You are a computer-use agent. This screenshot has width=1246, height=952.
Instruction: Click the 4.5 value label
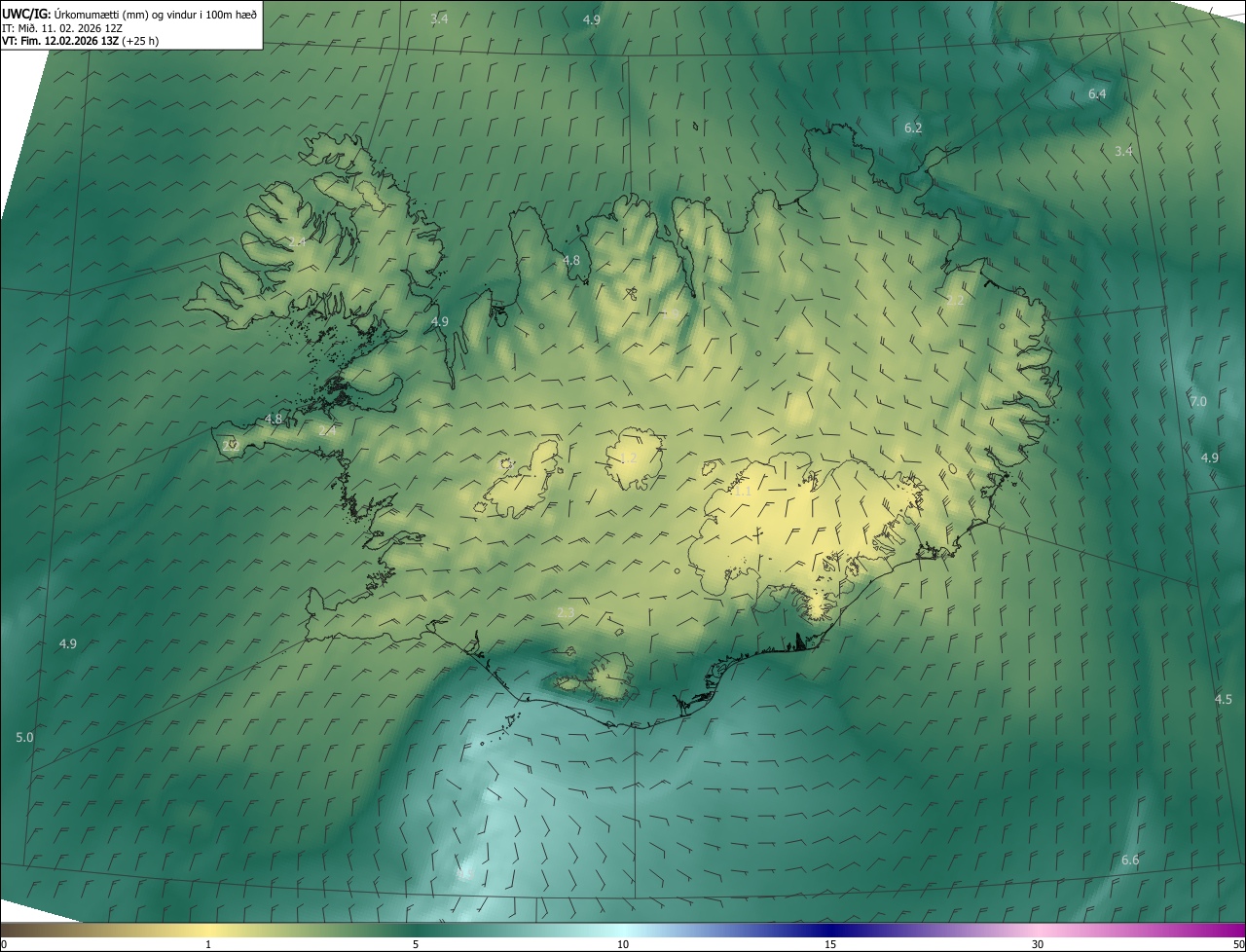pyautogui.click(x=1224, y=699)
